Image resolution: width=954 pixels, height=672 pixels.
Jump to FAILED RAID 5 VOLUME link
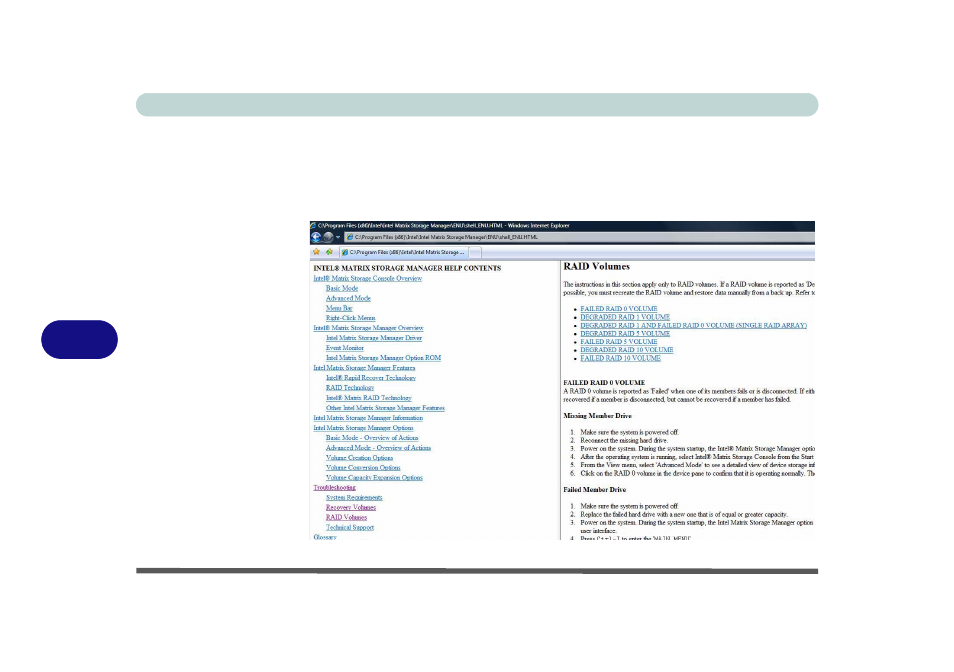click(x=619, y=342)
